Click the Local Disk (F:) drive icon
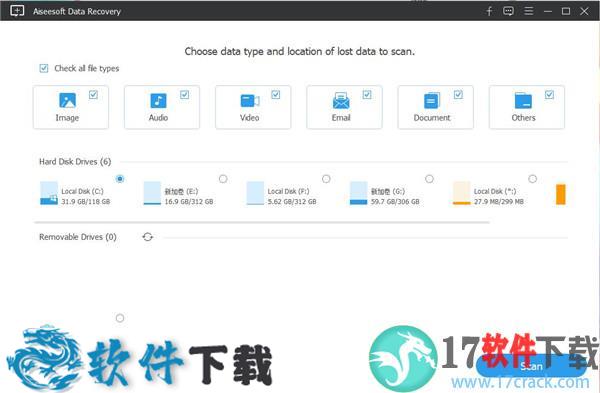 [255, 193]
